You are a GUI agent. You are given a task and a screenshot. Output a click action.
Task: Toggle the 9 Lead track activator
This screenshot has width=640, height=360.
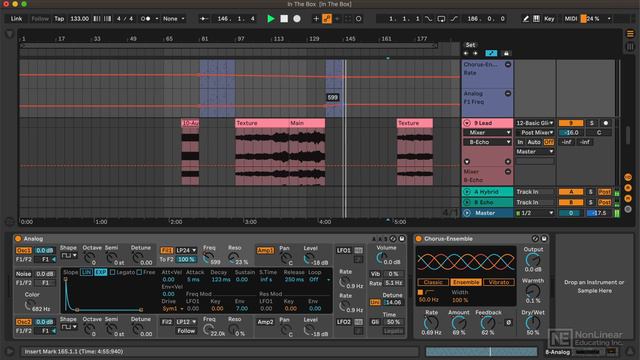click(571, 123)
